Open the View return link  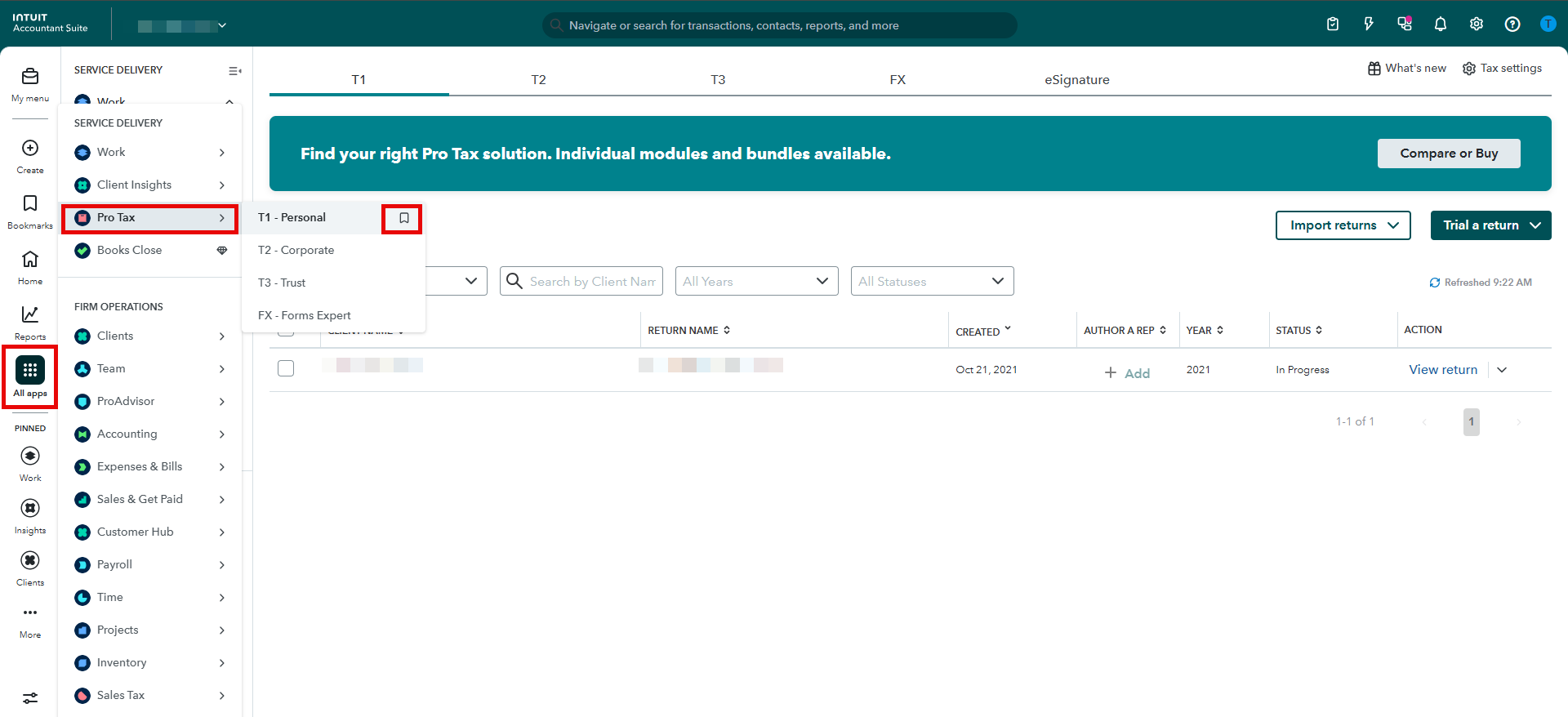[x=1442, y=370]
